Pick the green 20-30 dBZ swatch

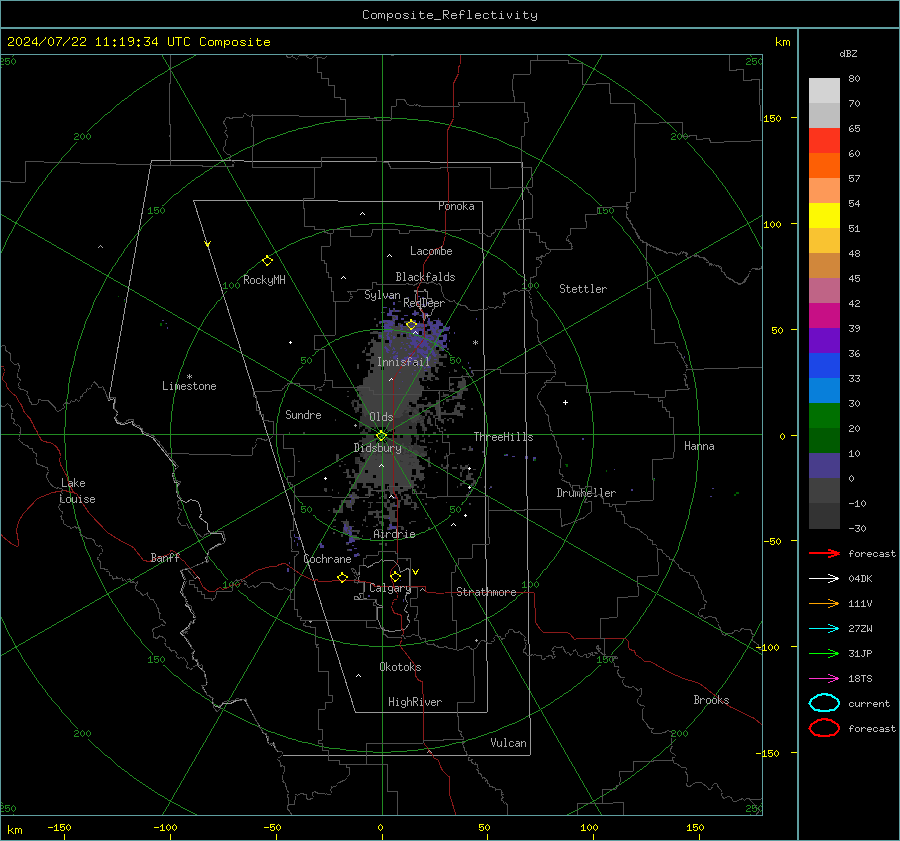[824, 415]
